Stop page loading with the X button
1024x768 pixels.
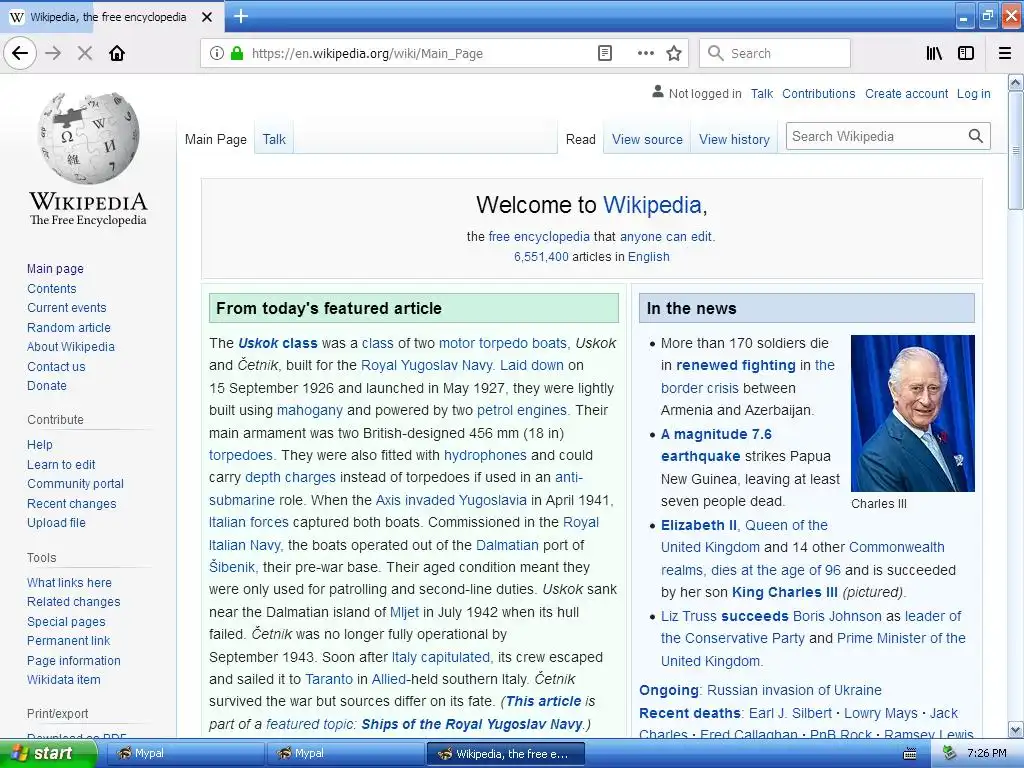coord(85,53)
